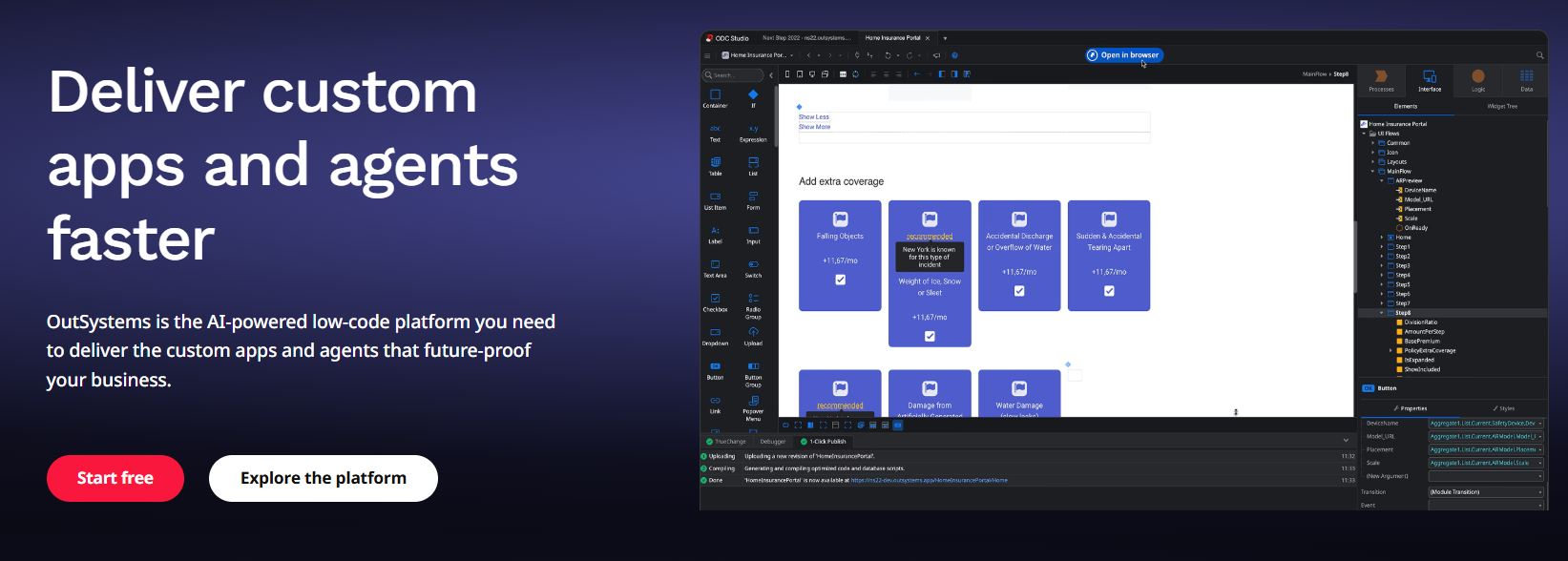Switch to the Widget Tree tab
Image resolution: width=1568 pixels, height=561 pixels.
pyautogui.click(x=1502, y=107)
